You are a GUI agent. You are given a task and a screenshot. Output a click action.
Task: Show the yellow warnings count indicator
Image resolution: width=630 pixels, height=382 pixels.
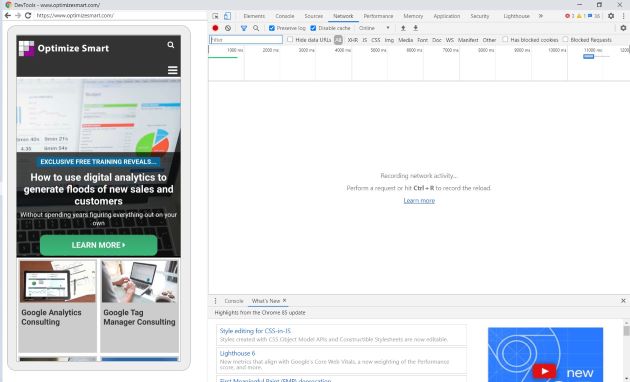click(581, 16)
